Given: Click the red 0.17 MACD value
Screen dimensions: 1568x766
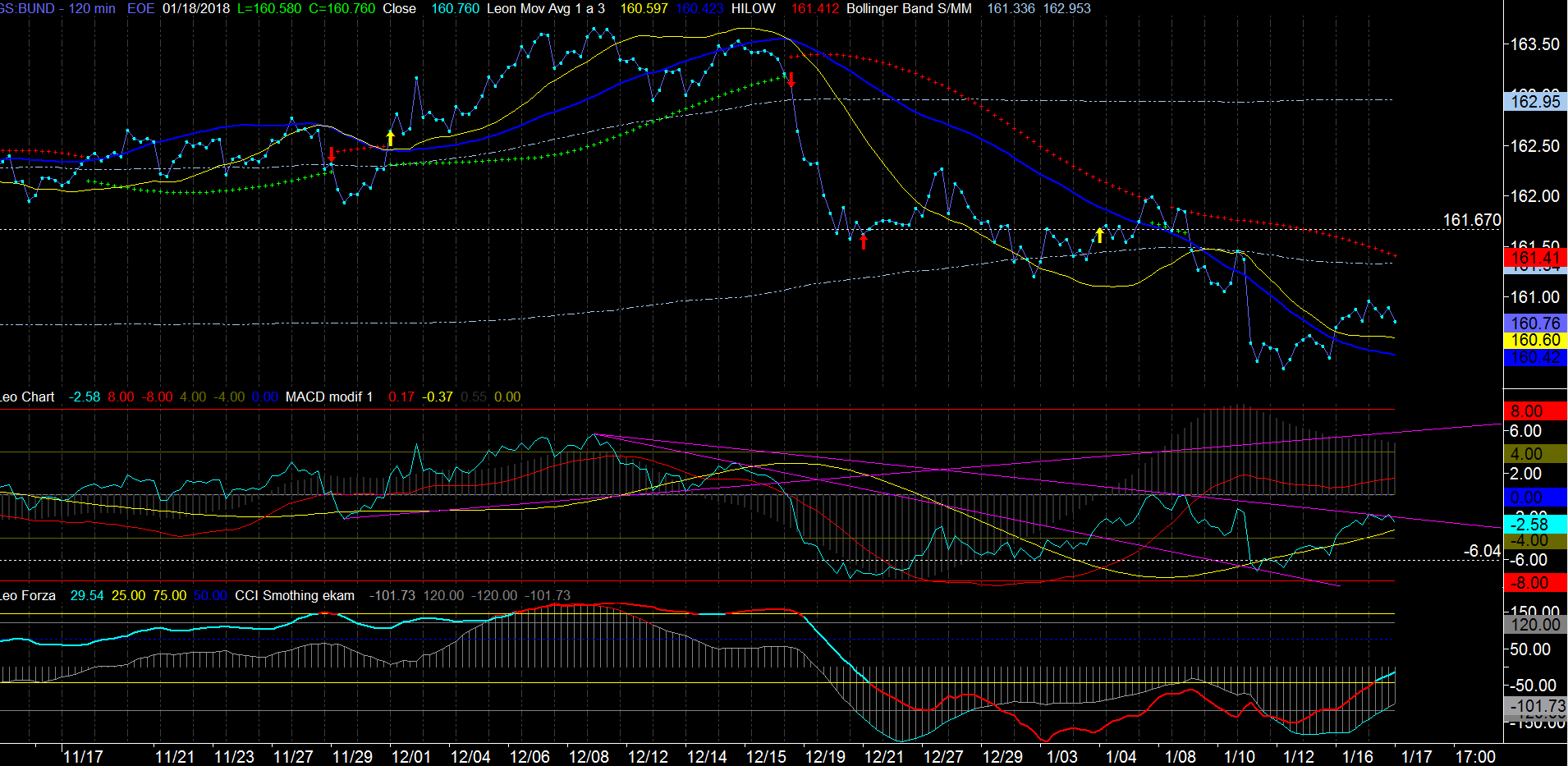Looking at the screenshot, I should pos(401,397).
